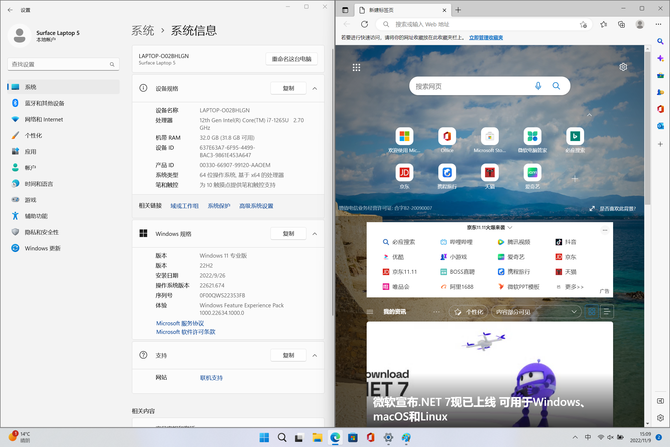This screenshot has height=447, width=670.
Task: Select 辅助功能 in the Settings sidebar
Action: click(x=63, y=216)
